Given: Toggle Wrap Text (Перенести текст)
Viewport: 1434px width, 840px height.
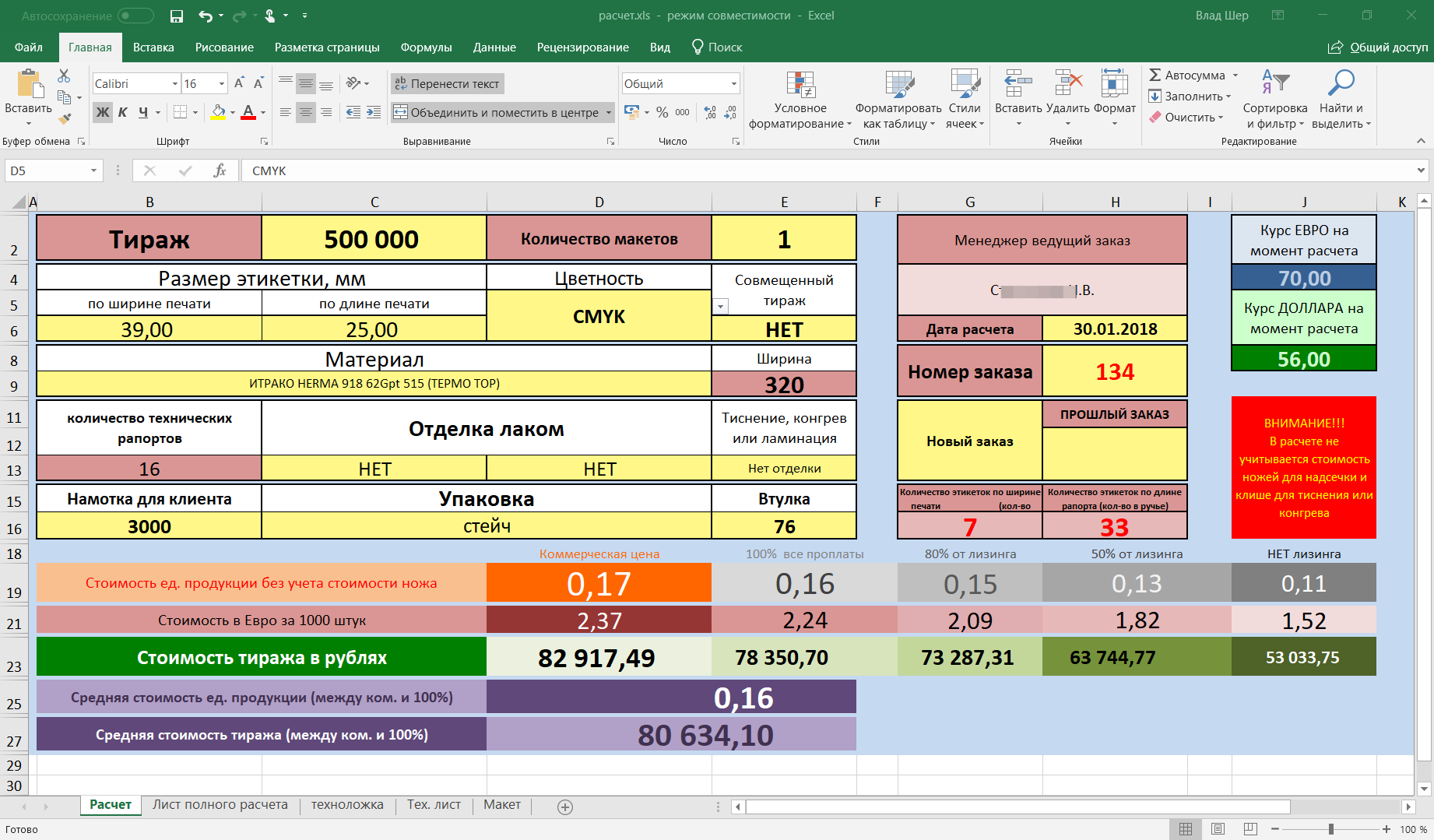Looking at the screenshot, I should (448, 83).
